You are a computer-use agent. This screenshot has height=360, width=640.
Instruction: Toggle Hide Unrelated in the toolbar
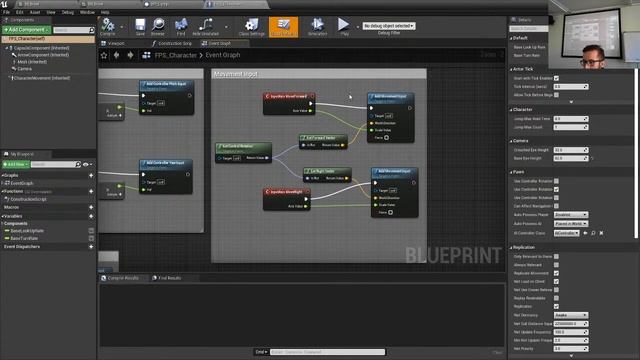coord(205,25)
